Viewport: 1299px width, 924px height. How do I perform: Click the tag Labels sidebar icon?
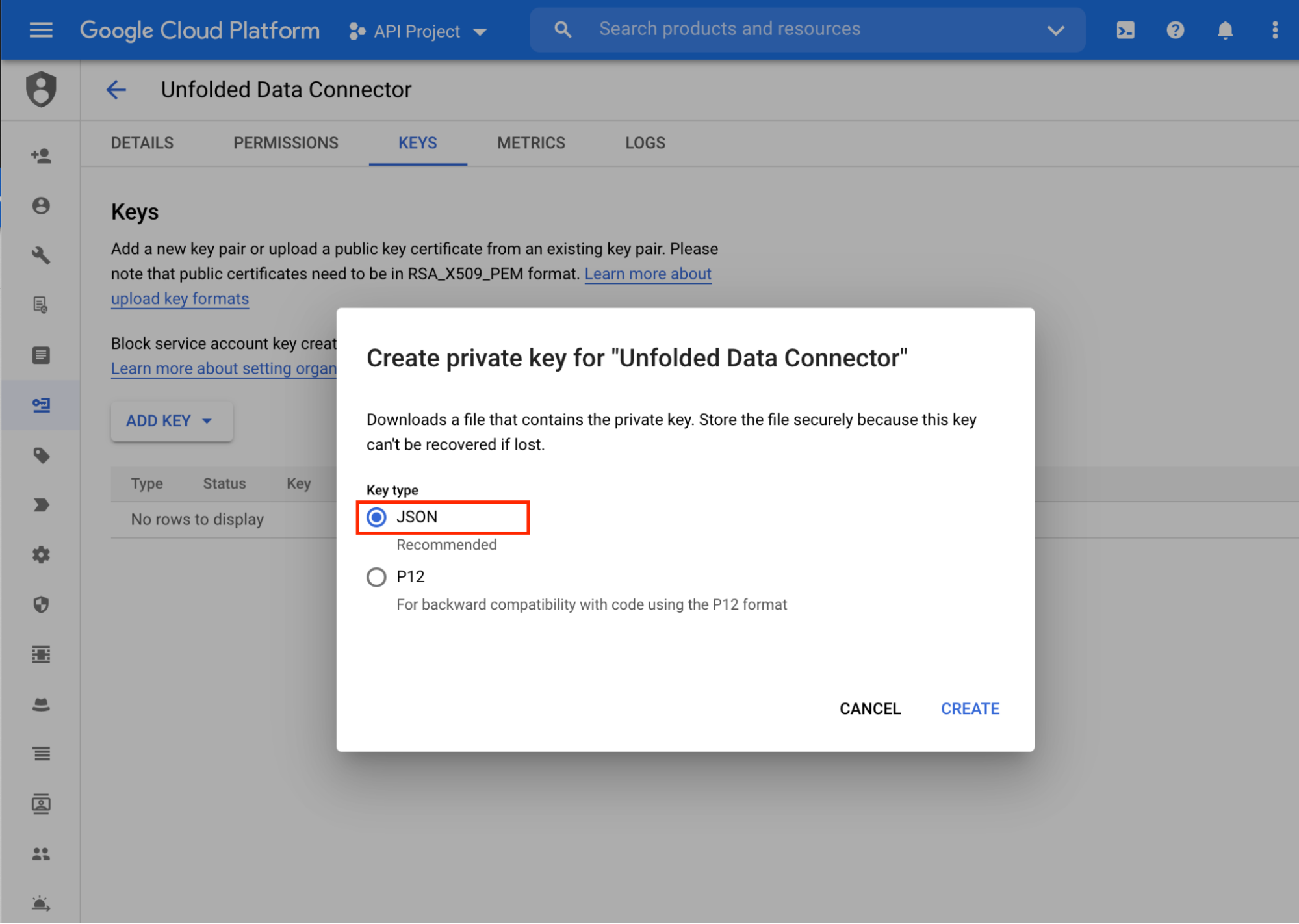coord(41,455)
